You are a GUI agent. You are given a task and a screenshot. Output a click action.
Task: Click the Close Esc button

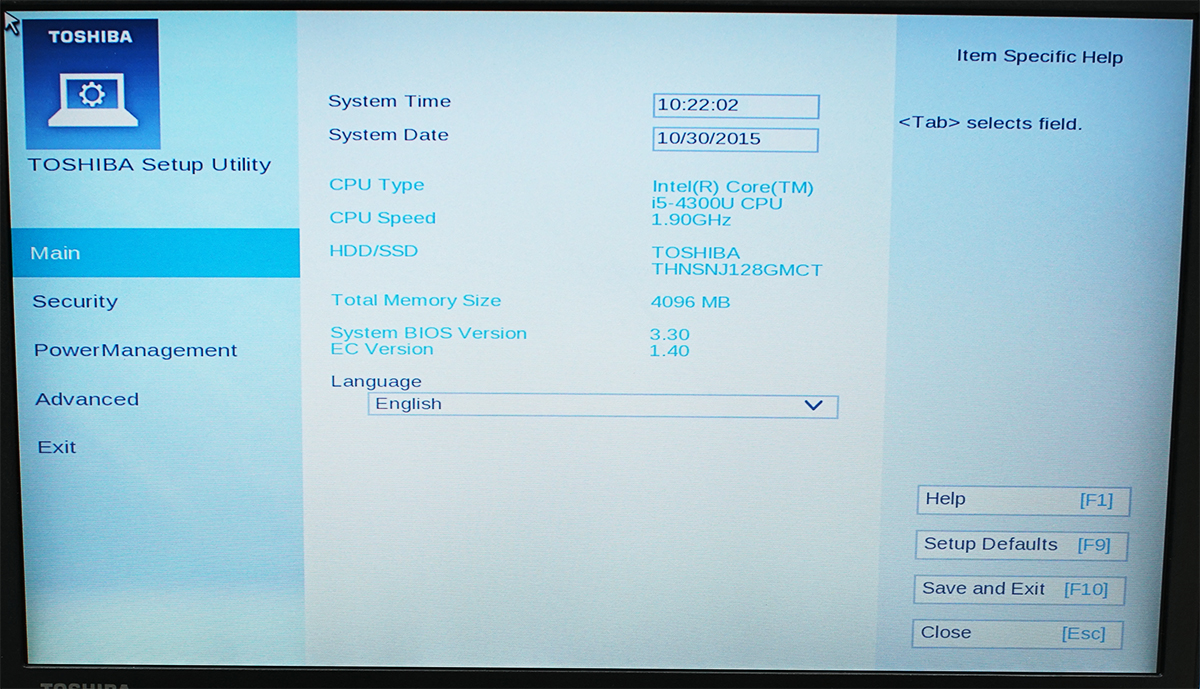[x=1017, y=633]
